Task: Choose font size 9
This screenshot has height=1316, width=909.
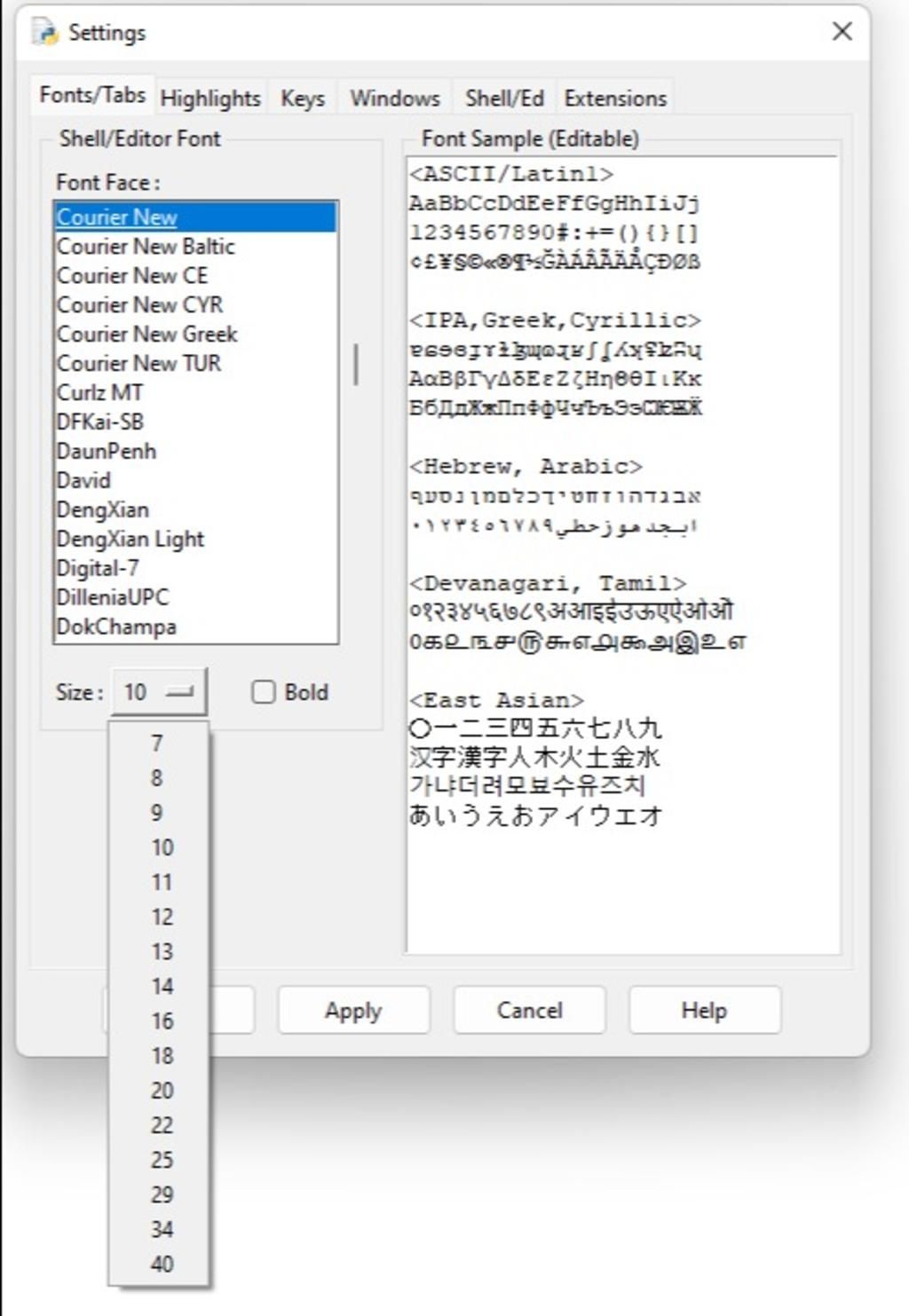Action: (x=157, y=813)
